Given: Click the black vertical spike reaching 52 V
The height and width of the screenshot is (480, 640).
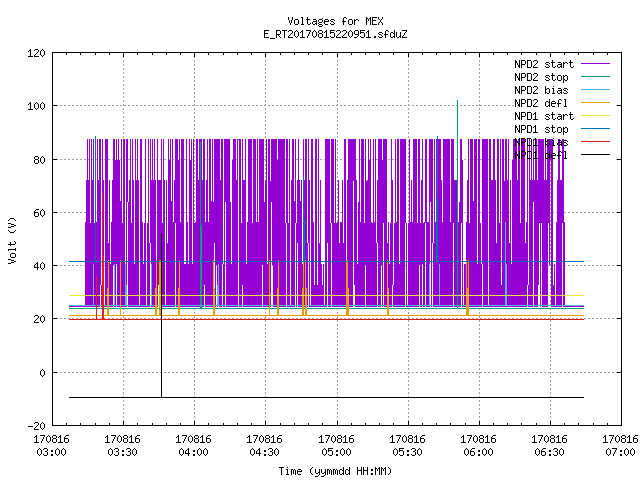Looking at the screenshot, I should click(161, 314).
